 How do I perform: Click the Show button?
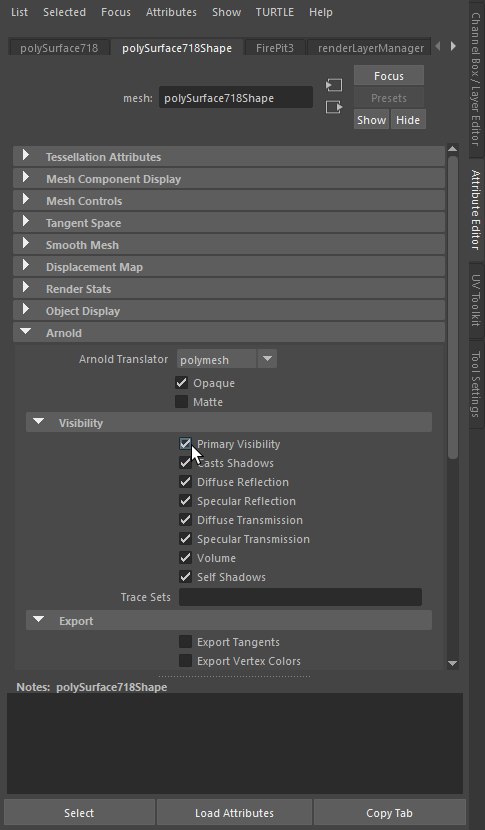pos(371,120)
